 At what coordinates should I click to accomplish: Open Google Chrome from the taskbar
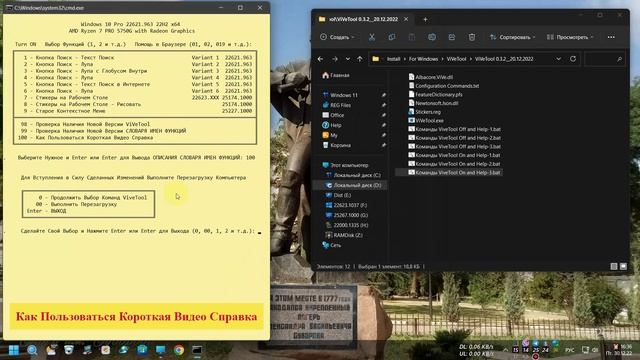click(x=179, y=350)
